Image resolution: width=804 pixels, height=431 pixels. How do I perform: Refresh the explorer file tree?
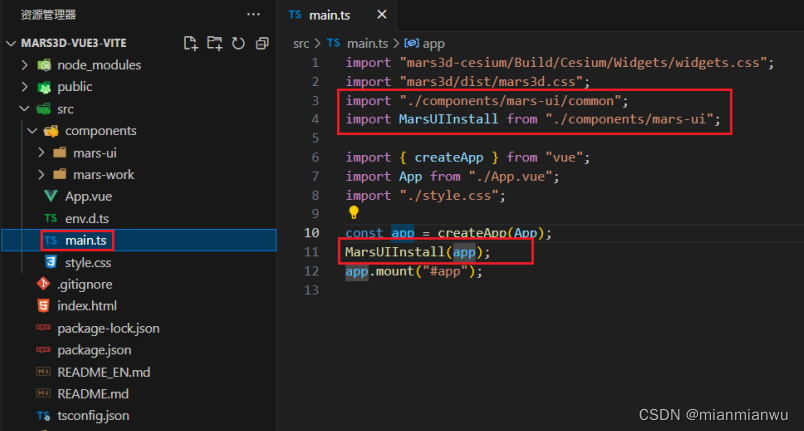pyautogui.click(x=238, y=44)
